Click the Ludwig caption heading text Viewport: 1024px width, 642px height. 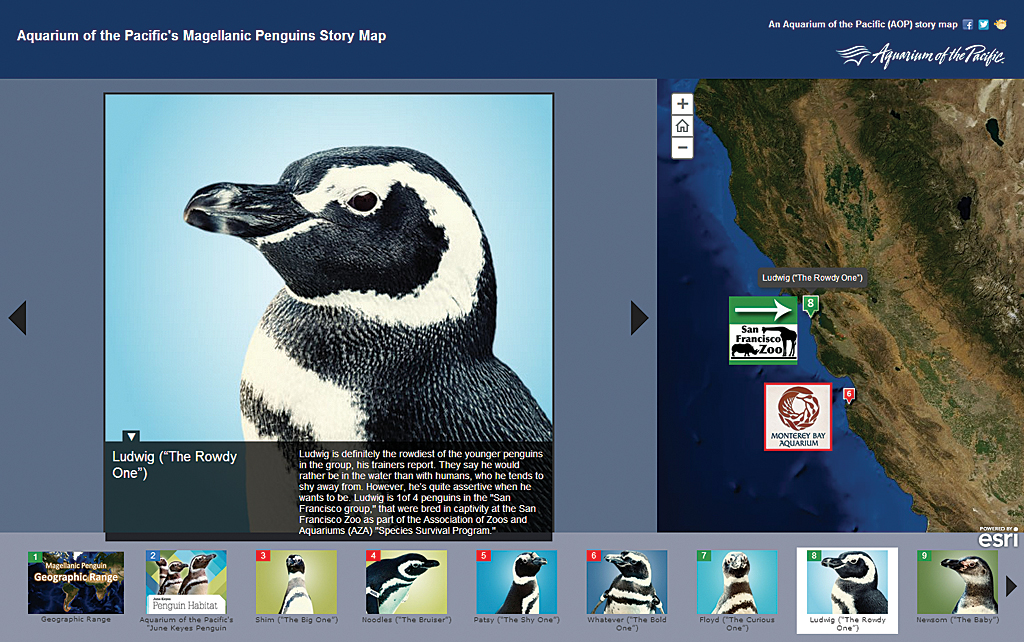[174, 464]
